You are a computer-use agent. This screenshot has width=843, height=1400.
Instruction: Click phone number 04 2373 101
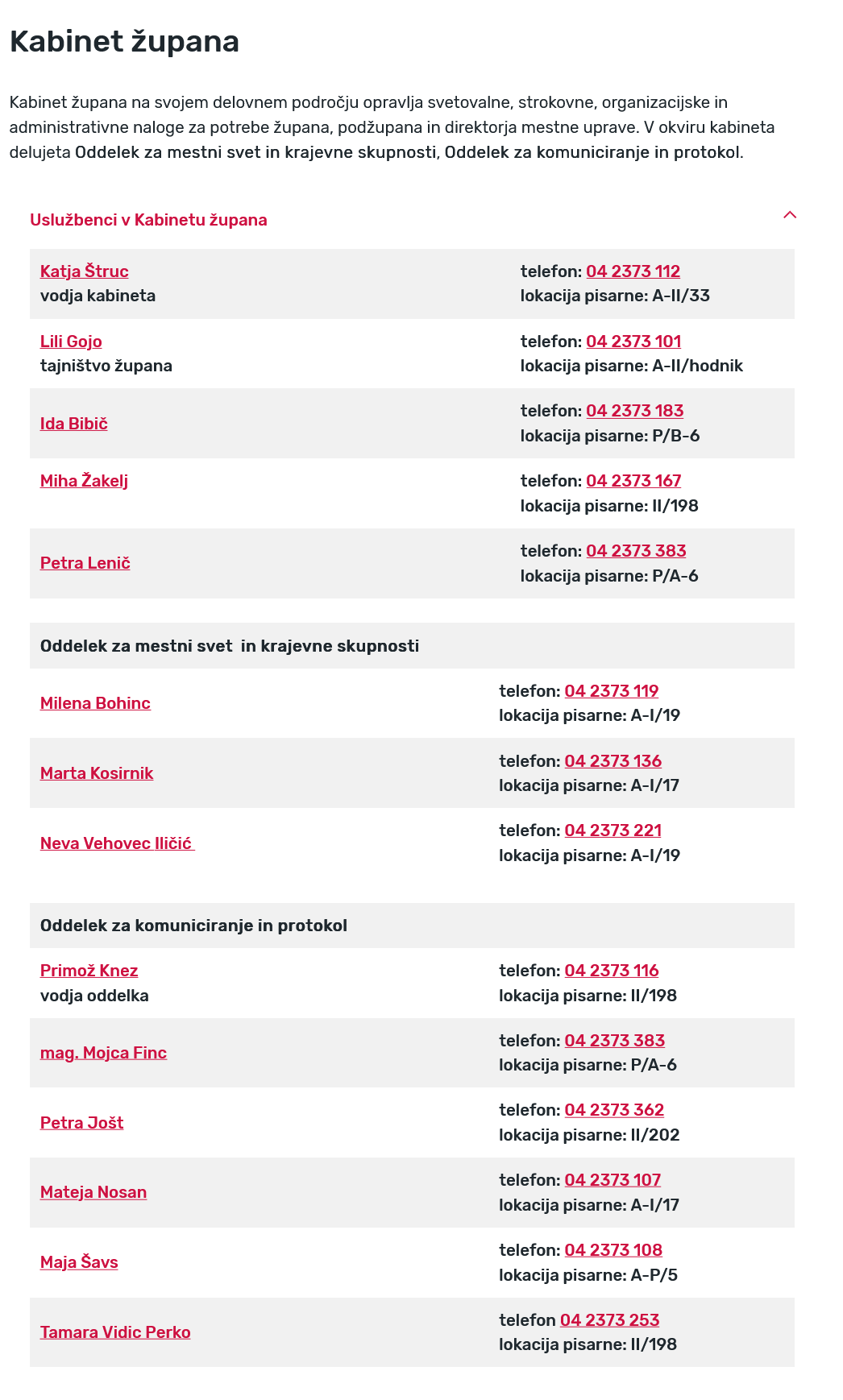click(633, 342)
